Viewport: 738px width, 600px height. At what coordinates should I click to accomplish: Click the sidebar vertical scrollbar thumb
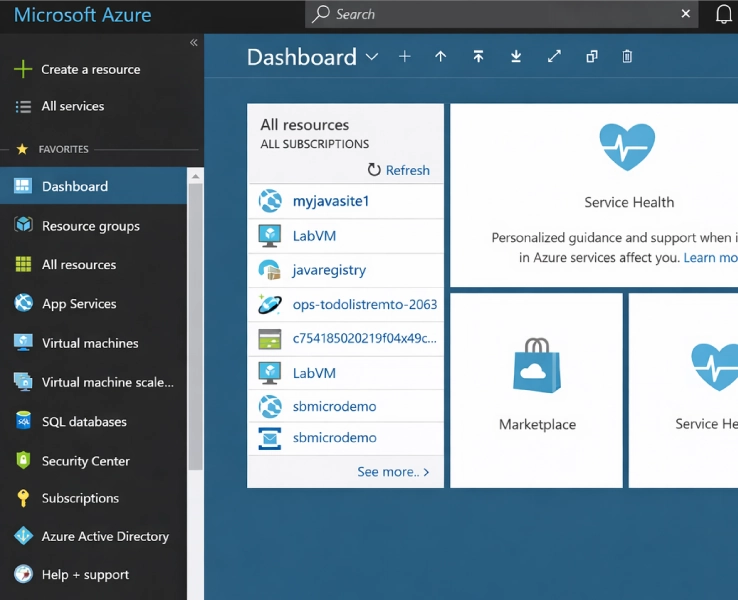tap(195, 326)
